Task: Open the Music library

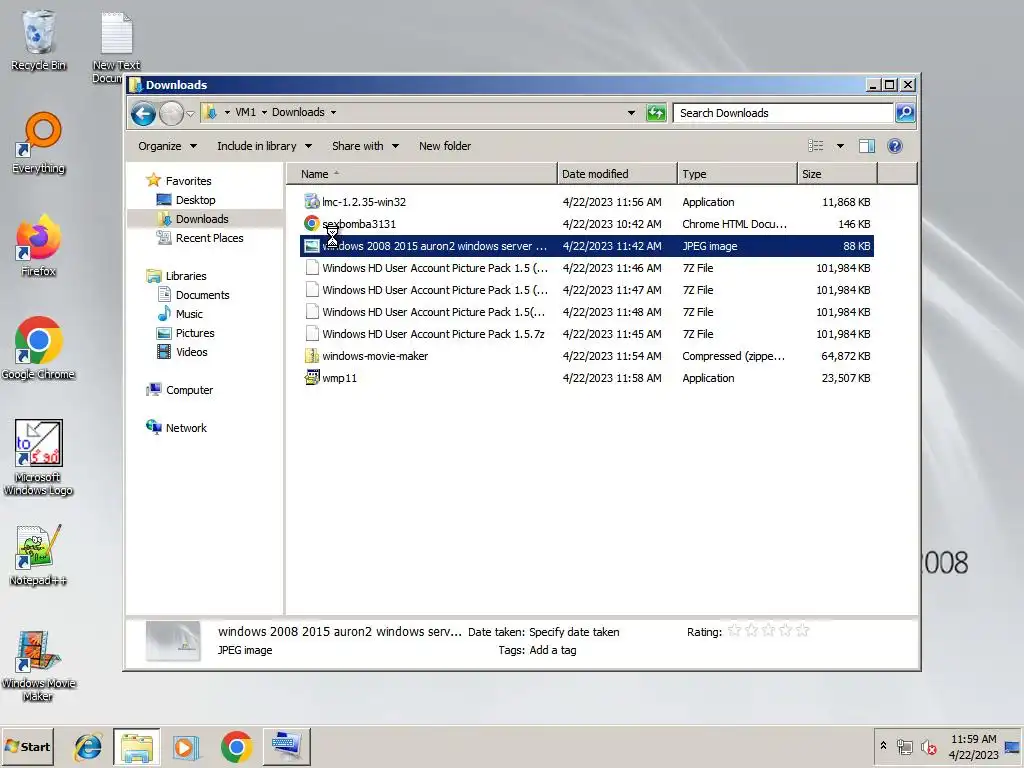Action: (189, 314)
